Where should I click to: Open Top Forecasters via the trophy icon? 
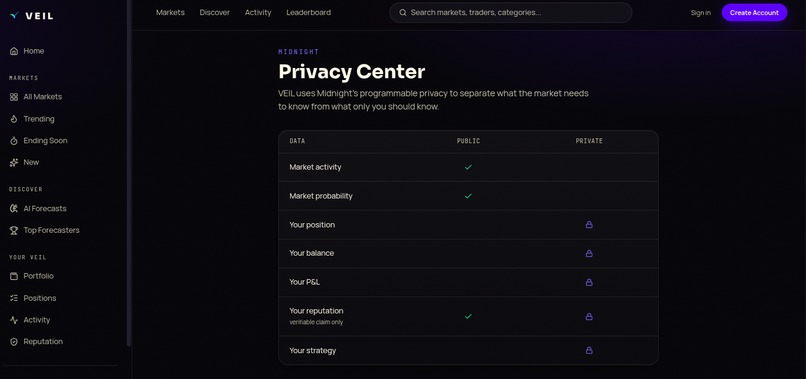(14, 230)
